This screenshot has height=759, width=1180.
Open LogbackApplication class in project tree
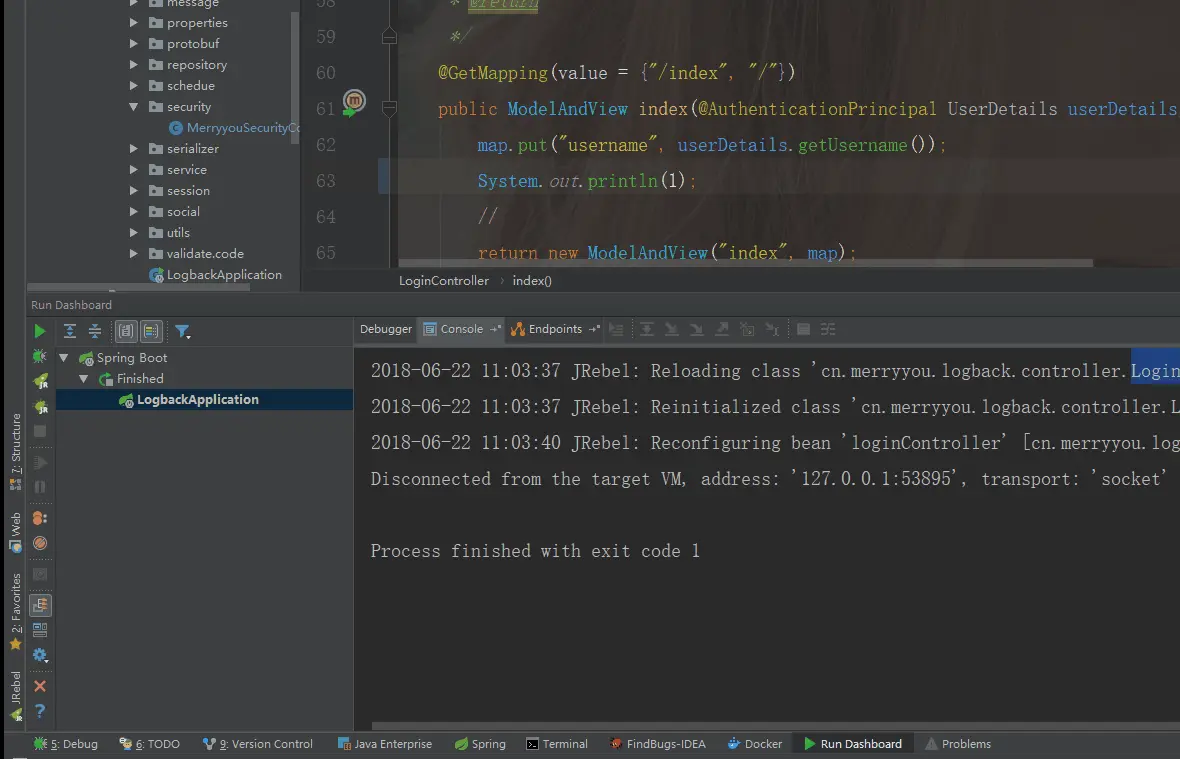pos(215,275)
